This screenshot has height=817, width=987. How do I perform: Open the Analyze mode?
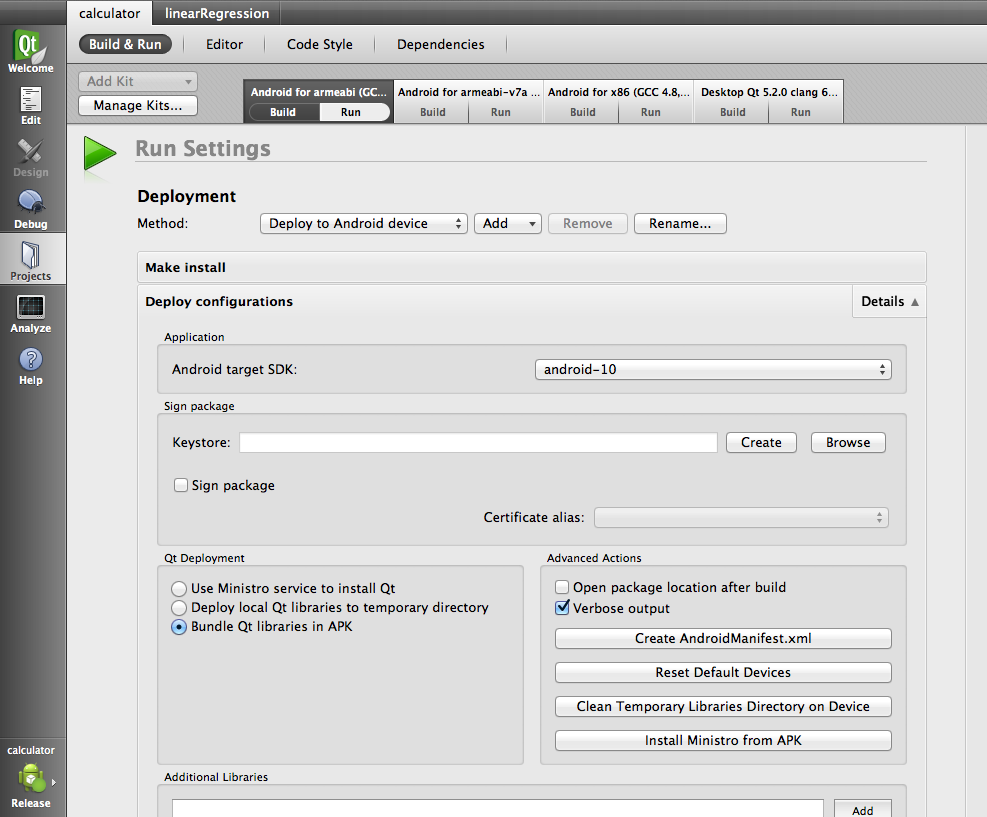point(30,313)
